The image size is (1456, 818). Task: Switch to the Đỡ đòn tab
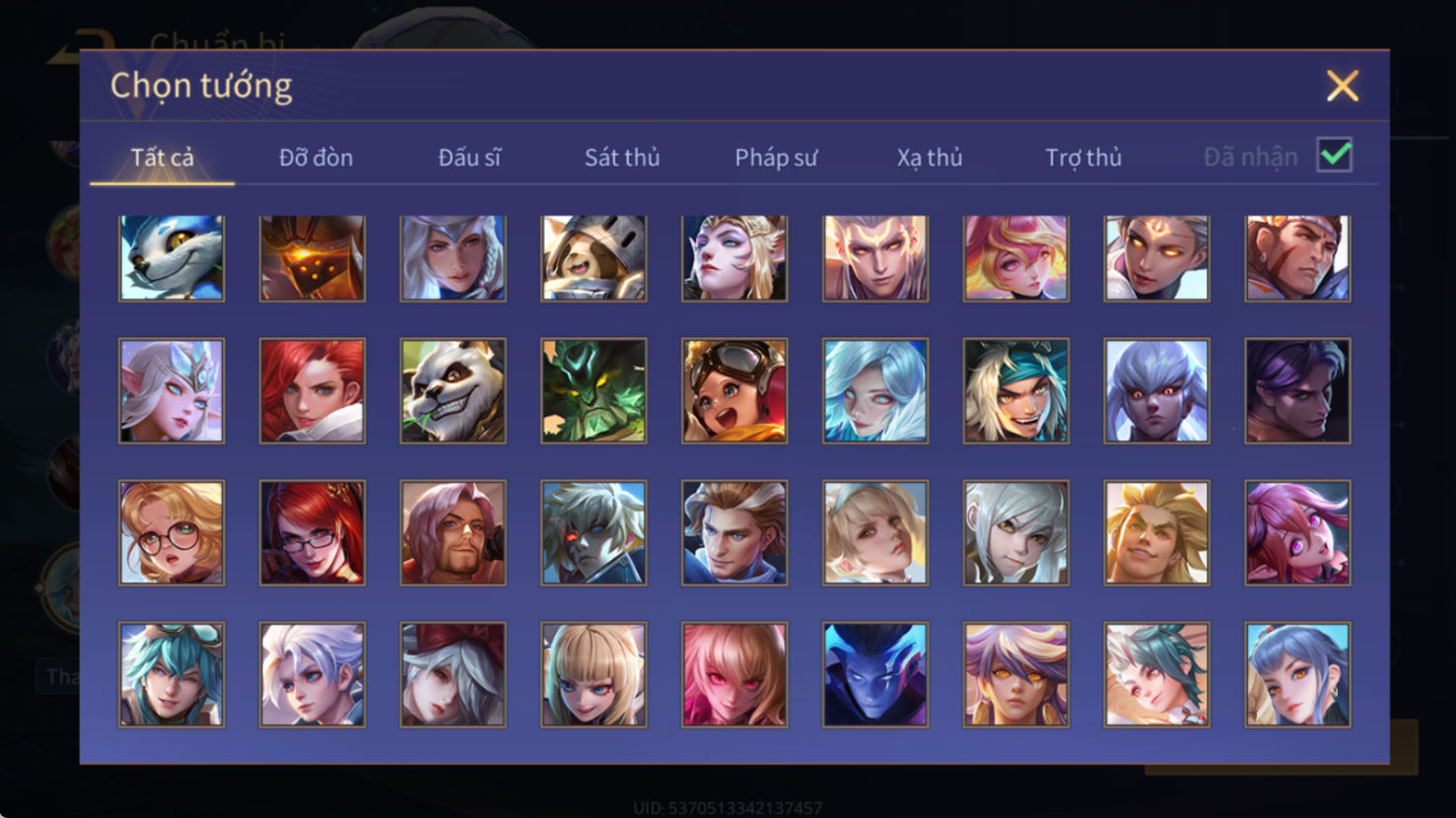[315, 158]
